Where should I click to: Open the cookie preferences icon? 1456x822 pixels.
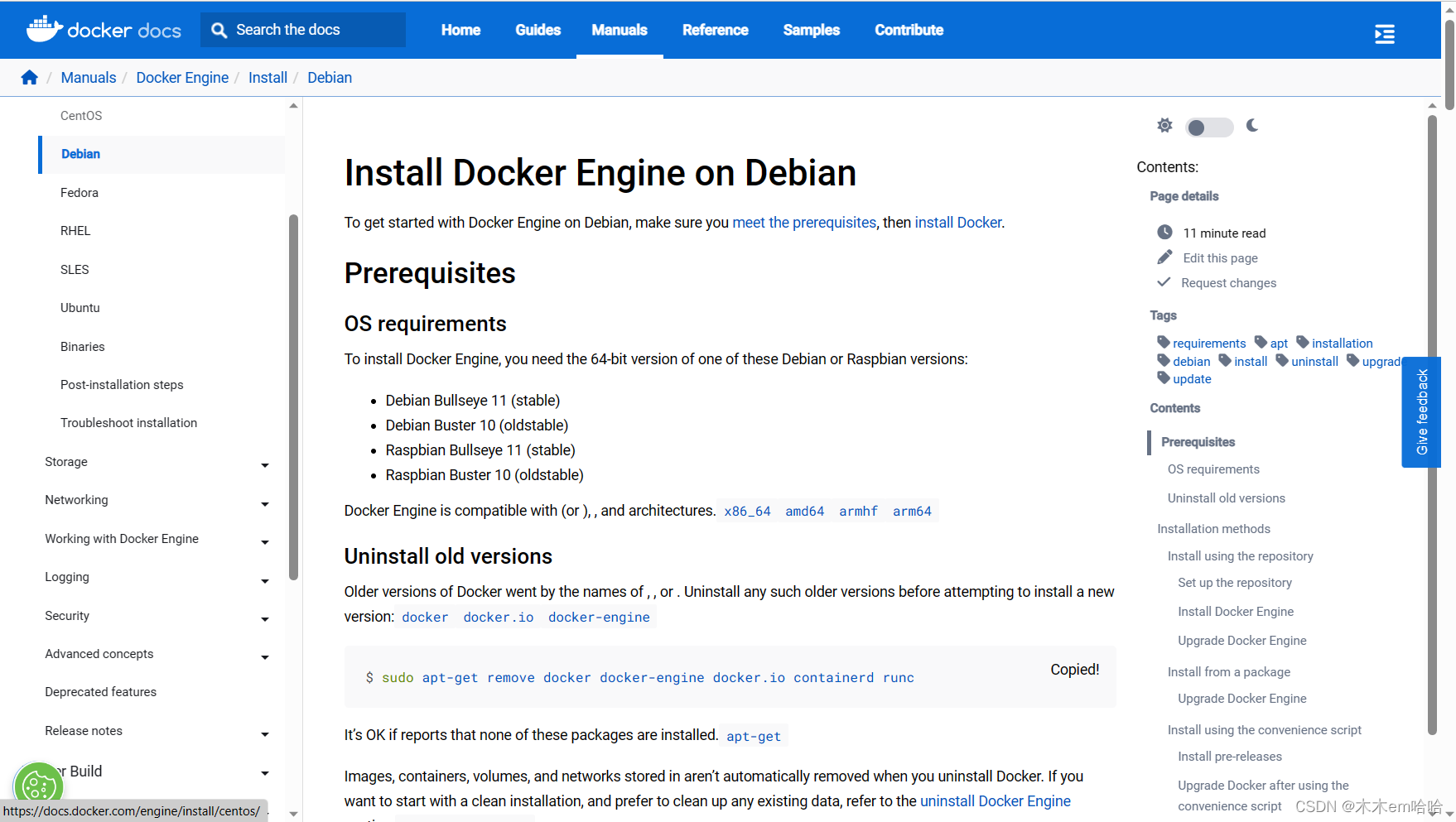tap(38, 785)
